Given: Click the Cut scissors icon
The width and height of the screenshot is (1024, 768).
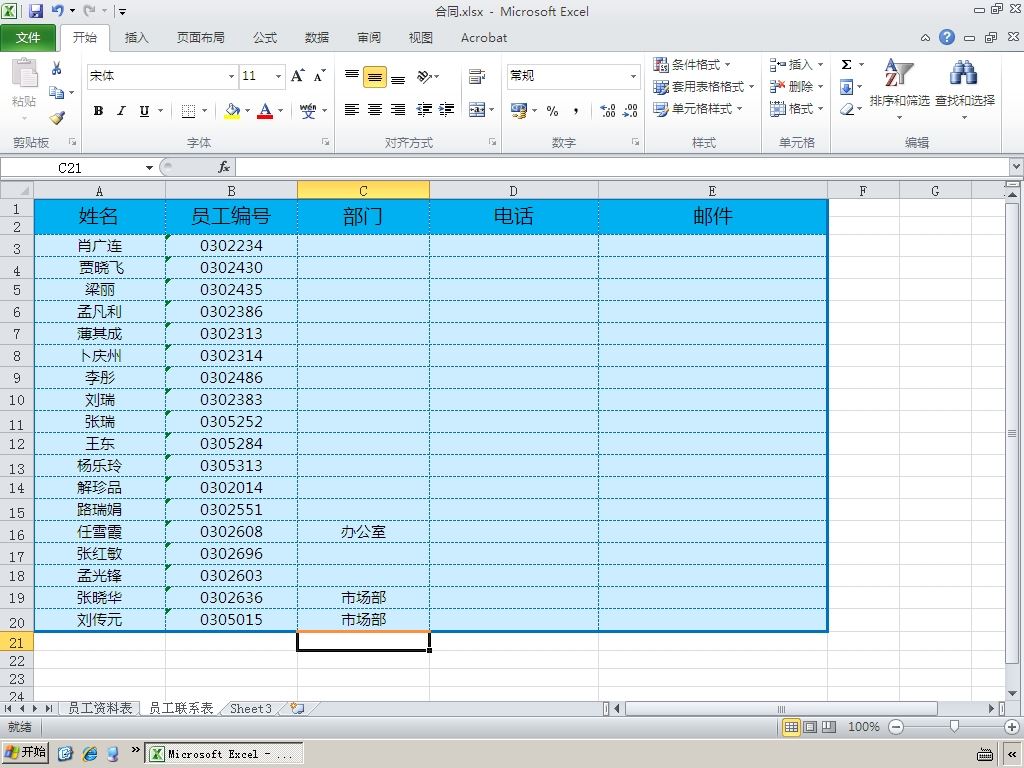Looking at the screenshot, I should point(57,69).
